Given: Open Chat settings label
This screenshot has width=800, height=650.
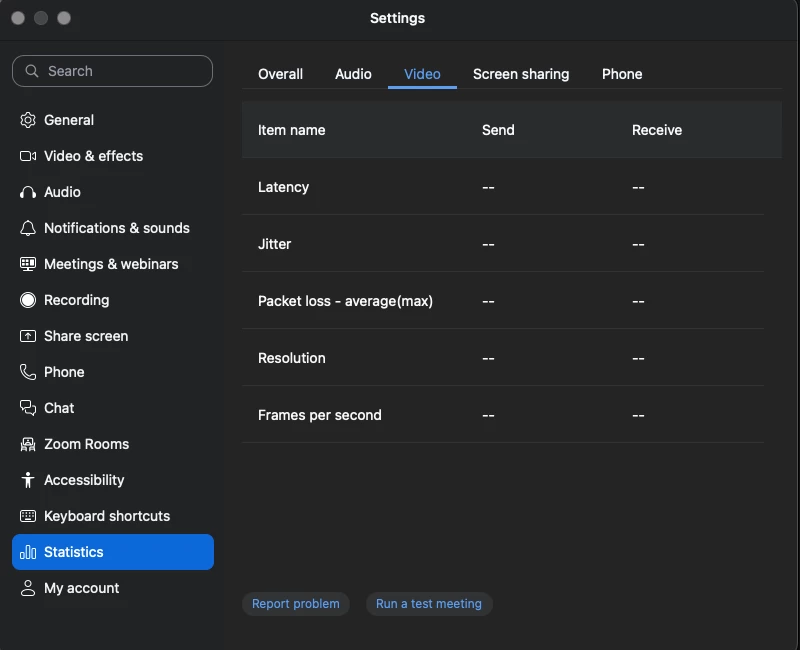Looking at the screenshot, I should (59, 408).
